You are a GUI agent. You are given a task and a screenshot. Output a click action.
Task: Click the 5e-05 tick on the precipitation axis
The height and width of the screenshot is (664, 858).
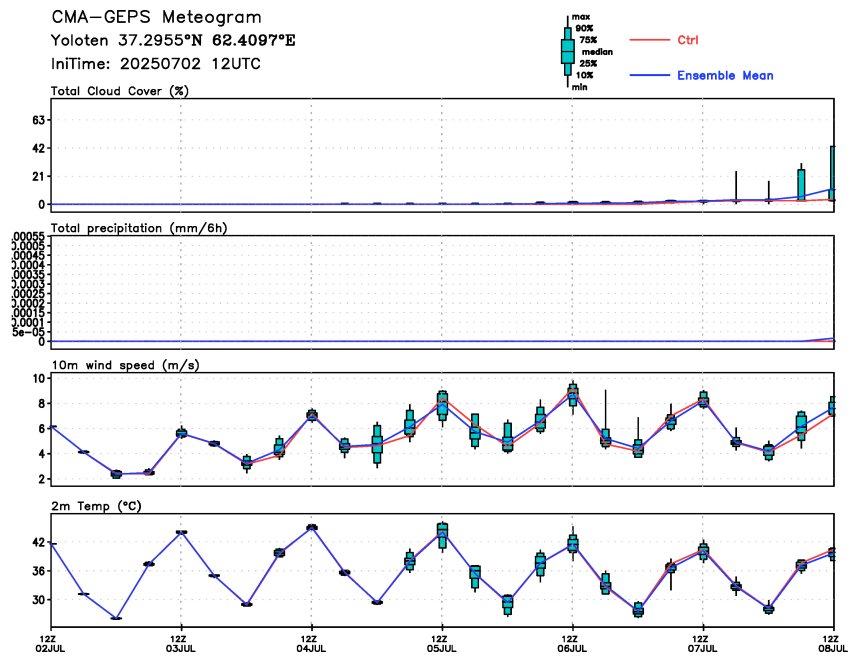tap(29, 332)
